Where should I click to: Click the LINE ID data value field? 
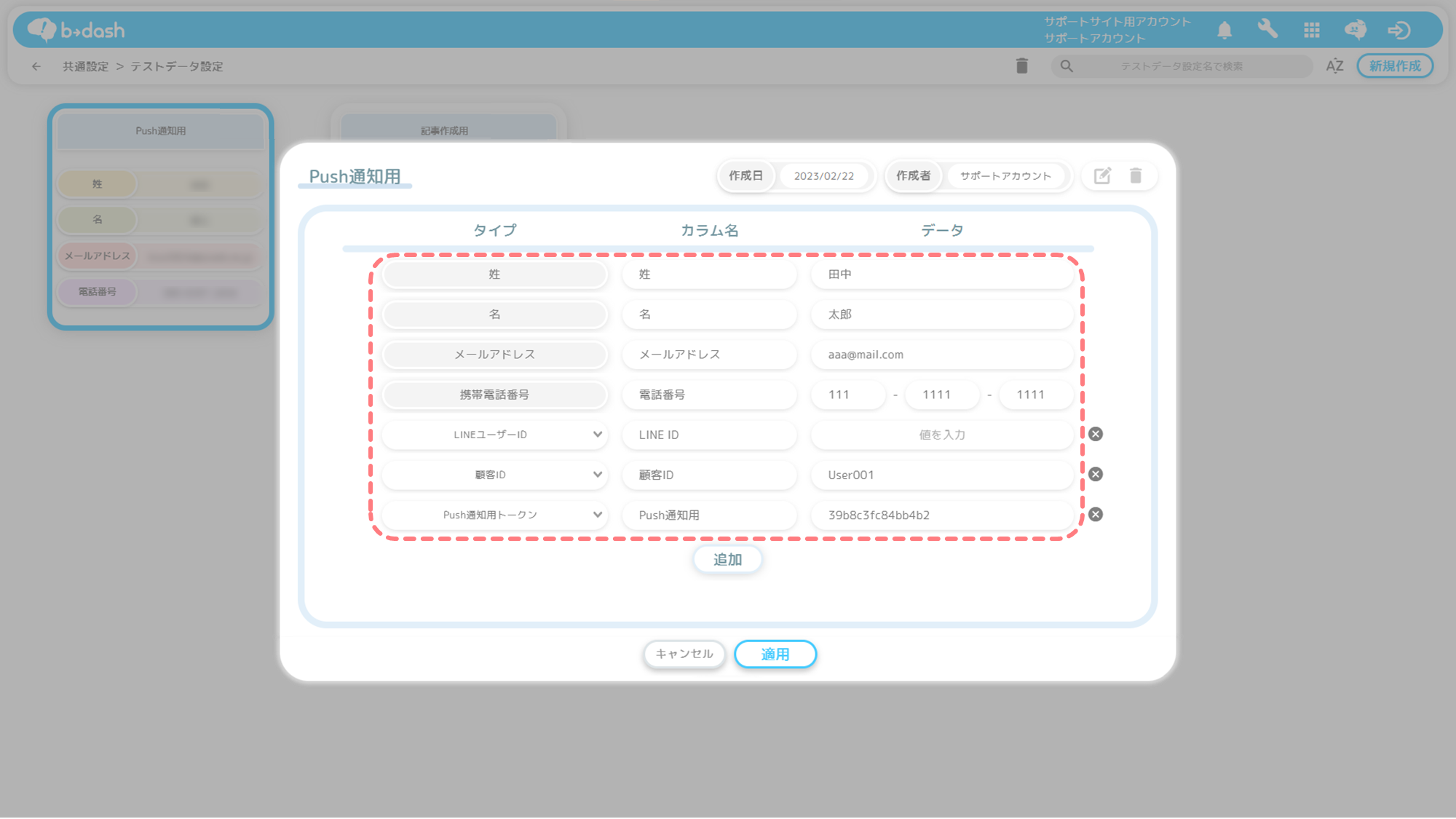[941, 435]
